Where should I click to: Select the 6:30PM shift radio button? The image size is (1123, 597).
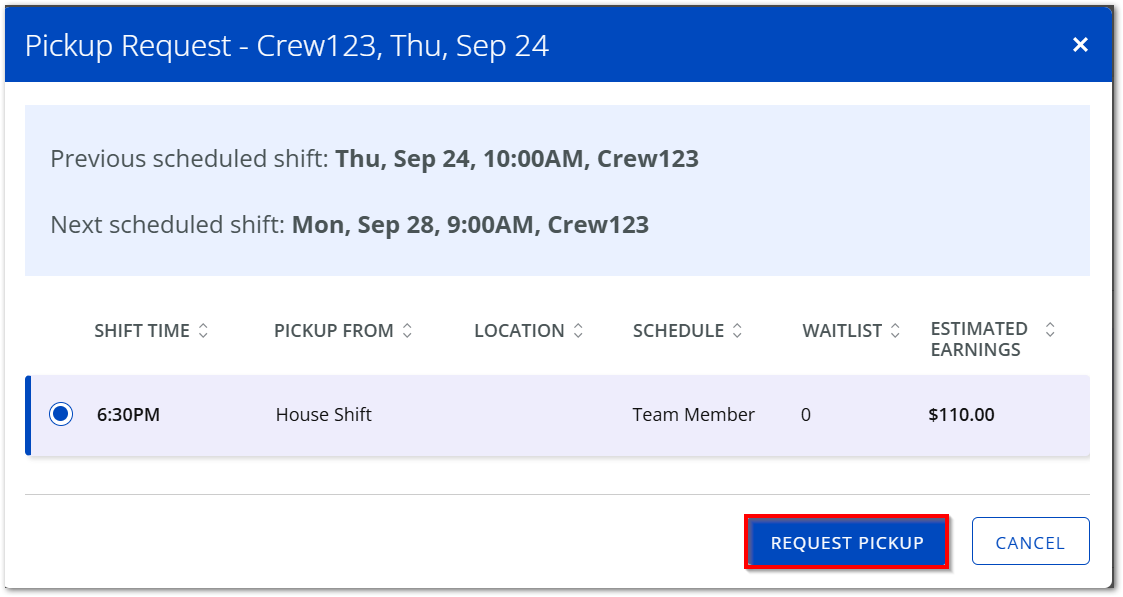[61, 414]
